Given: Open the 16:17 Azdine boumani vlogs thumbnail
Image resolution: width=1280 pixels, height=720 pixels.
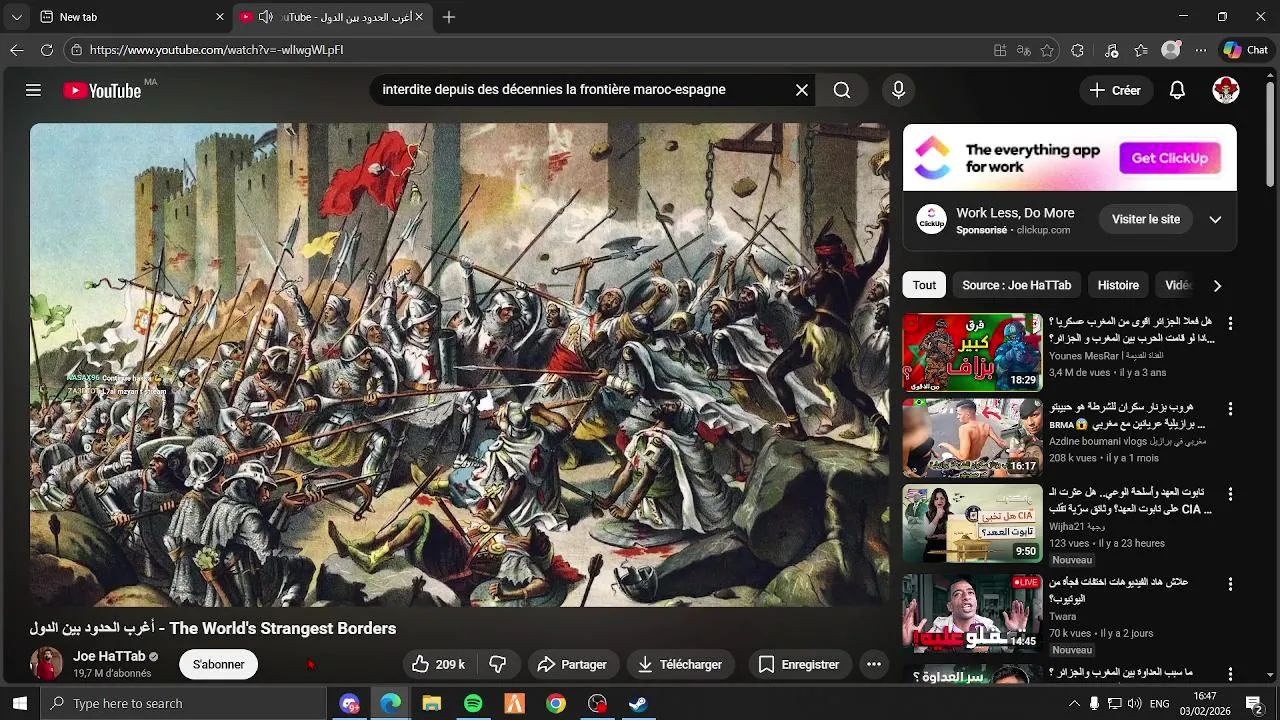Looking at the screenshot, I should click(972, 438).
